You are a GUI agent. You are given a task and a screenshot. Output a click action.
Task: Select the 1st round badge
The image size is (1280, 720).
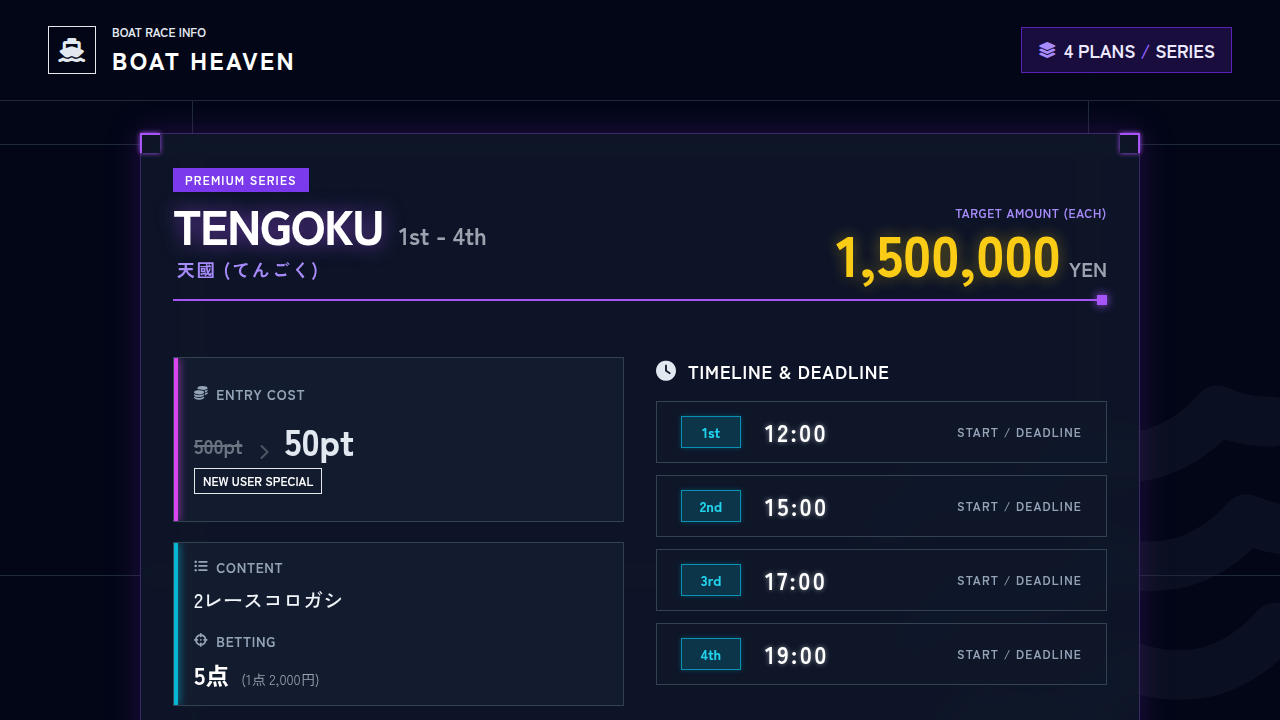(x=711, y=432)
